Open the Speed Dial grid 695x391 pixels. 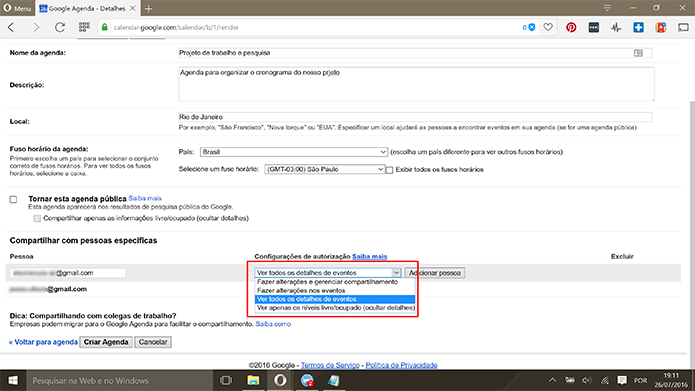pos(84,27)
